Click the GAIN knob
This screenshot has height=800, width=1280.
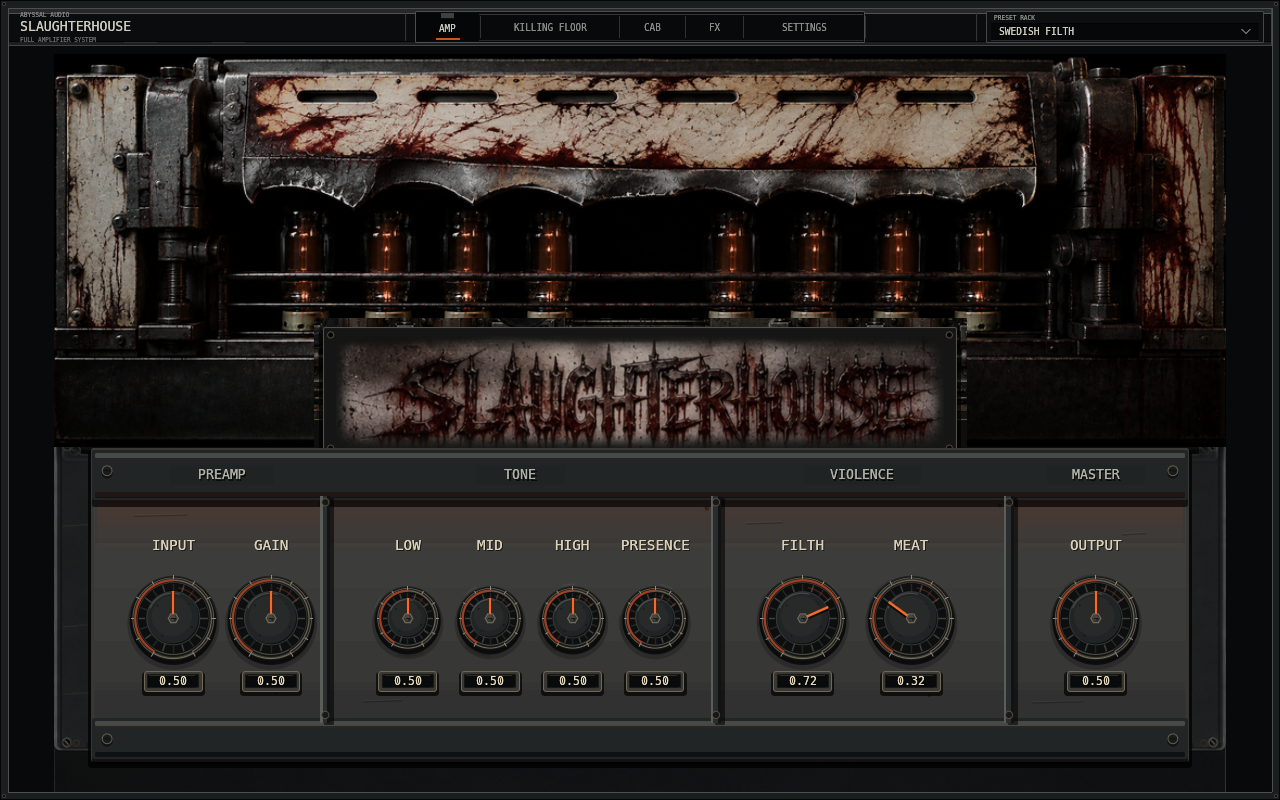[271, 618]
